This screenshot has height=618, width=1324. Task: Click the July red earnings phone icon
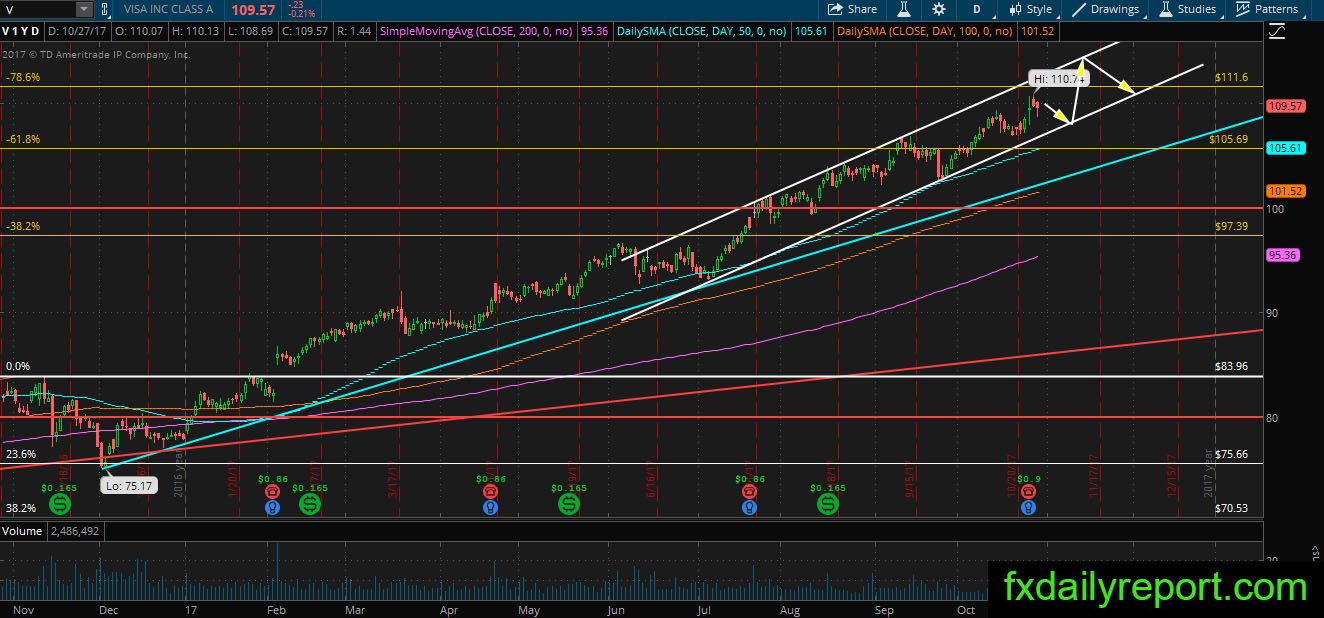click(748, 492)
